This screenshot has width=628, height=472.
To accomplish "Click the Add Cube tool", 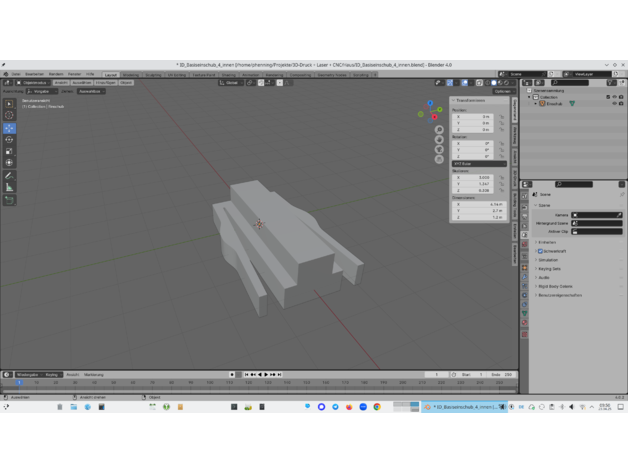I will [x=10, y=200].
